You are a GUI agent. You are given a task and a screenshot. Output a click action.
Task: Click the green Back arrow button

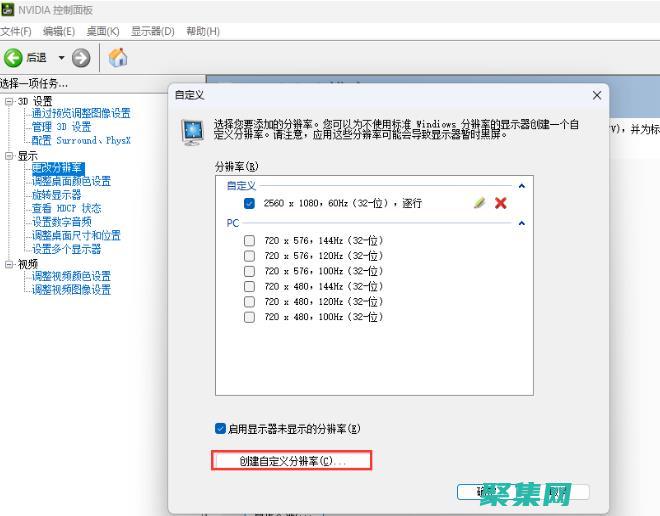(x=14, y=58)
